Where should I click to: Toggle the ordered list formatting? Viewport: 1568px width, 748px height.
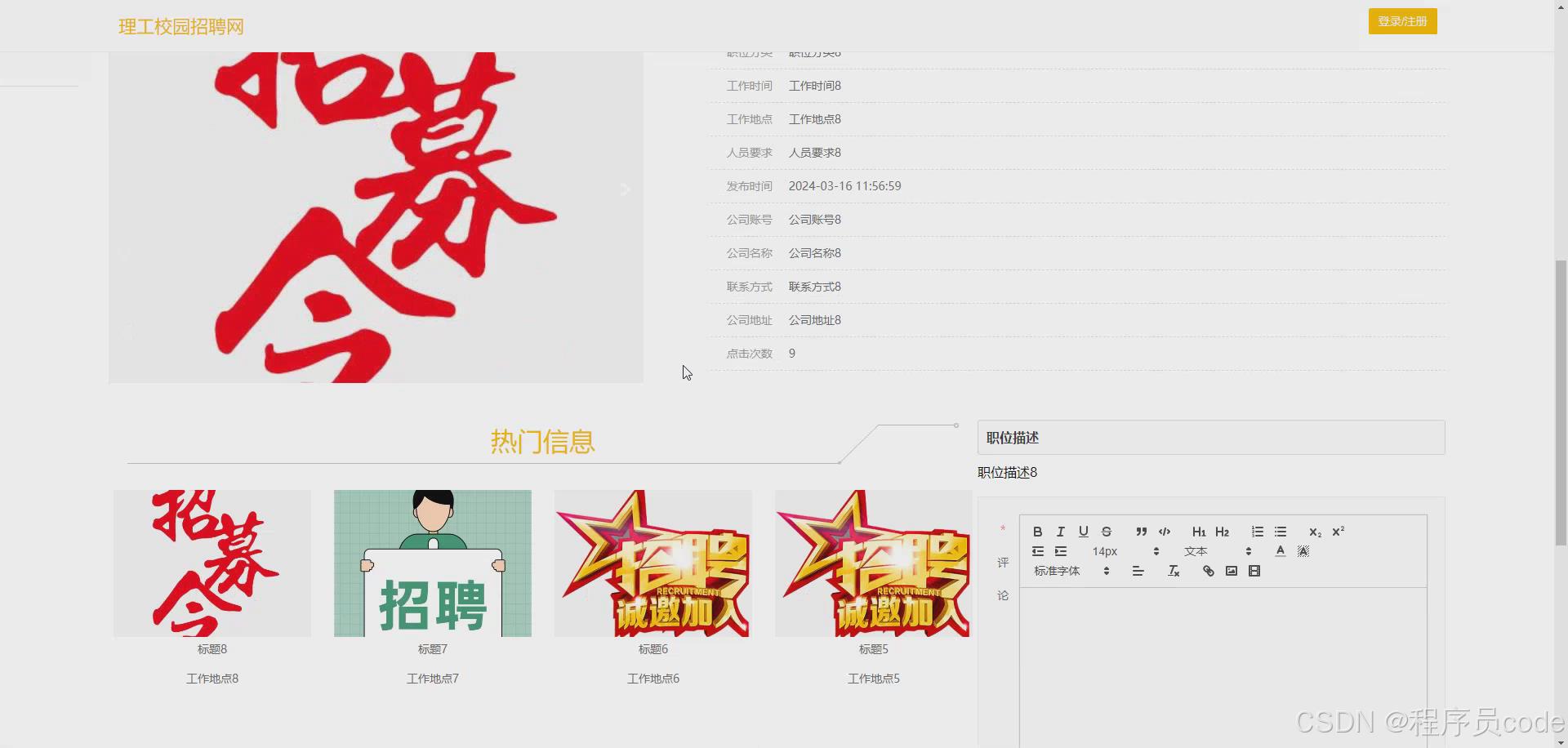click(x=1257, y=532)
